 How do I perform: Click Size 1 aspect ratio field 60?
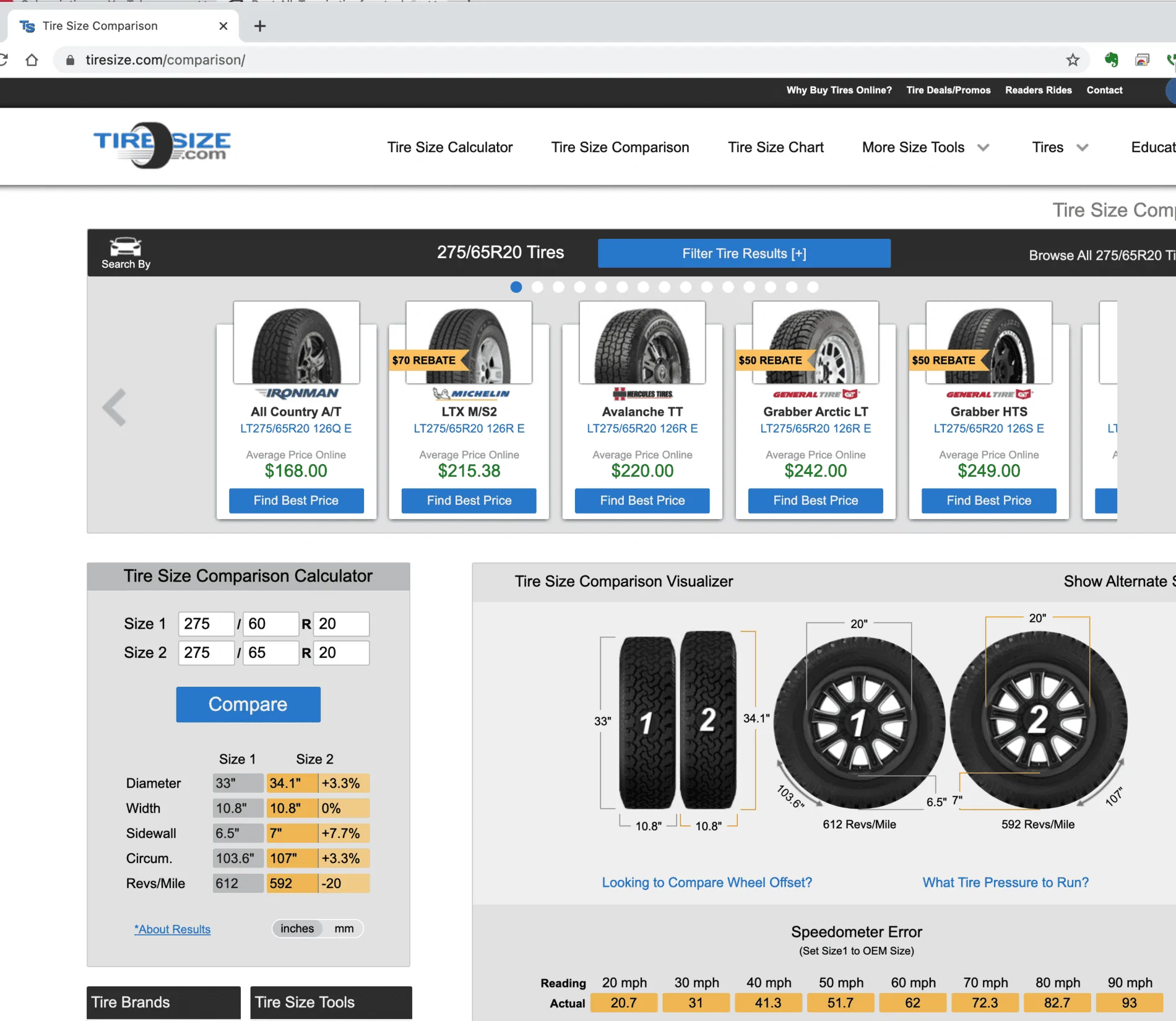coord(270,624)
